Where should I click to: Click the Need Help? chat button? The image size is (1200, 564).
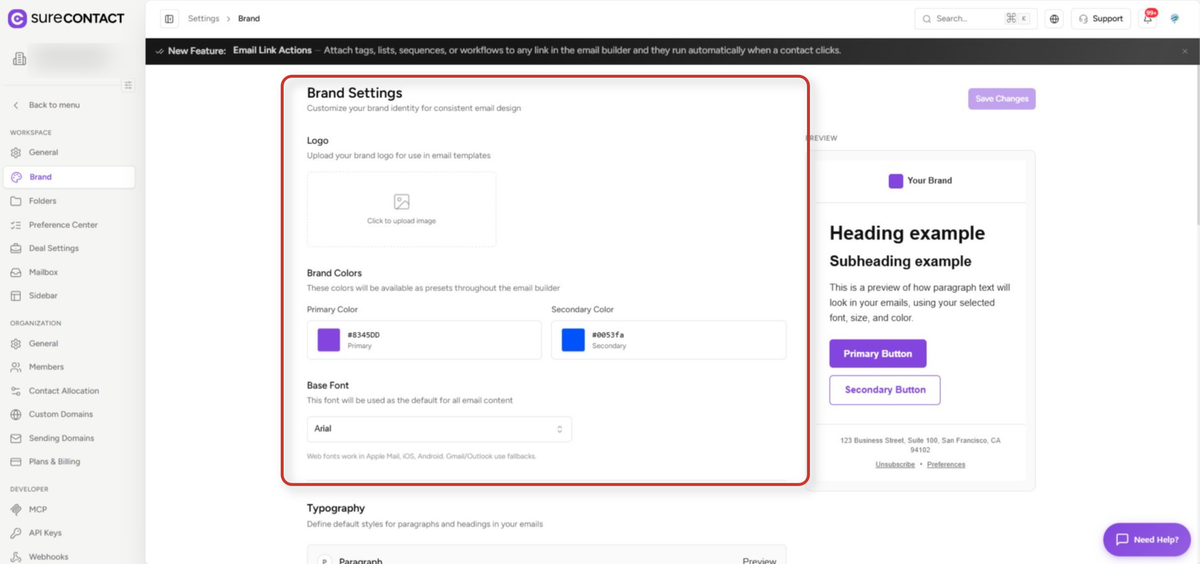pyautogui.click(x=1146, y=539)
